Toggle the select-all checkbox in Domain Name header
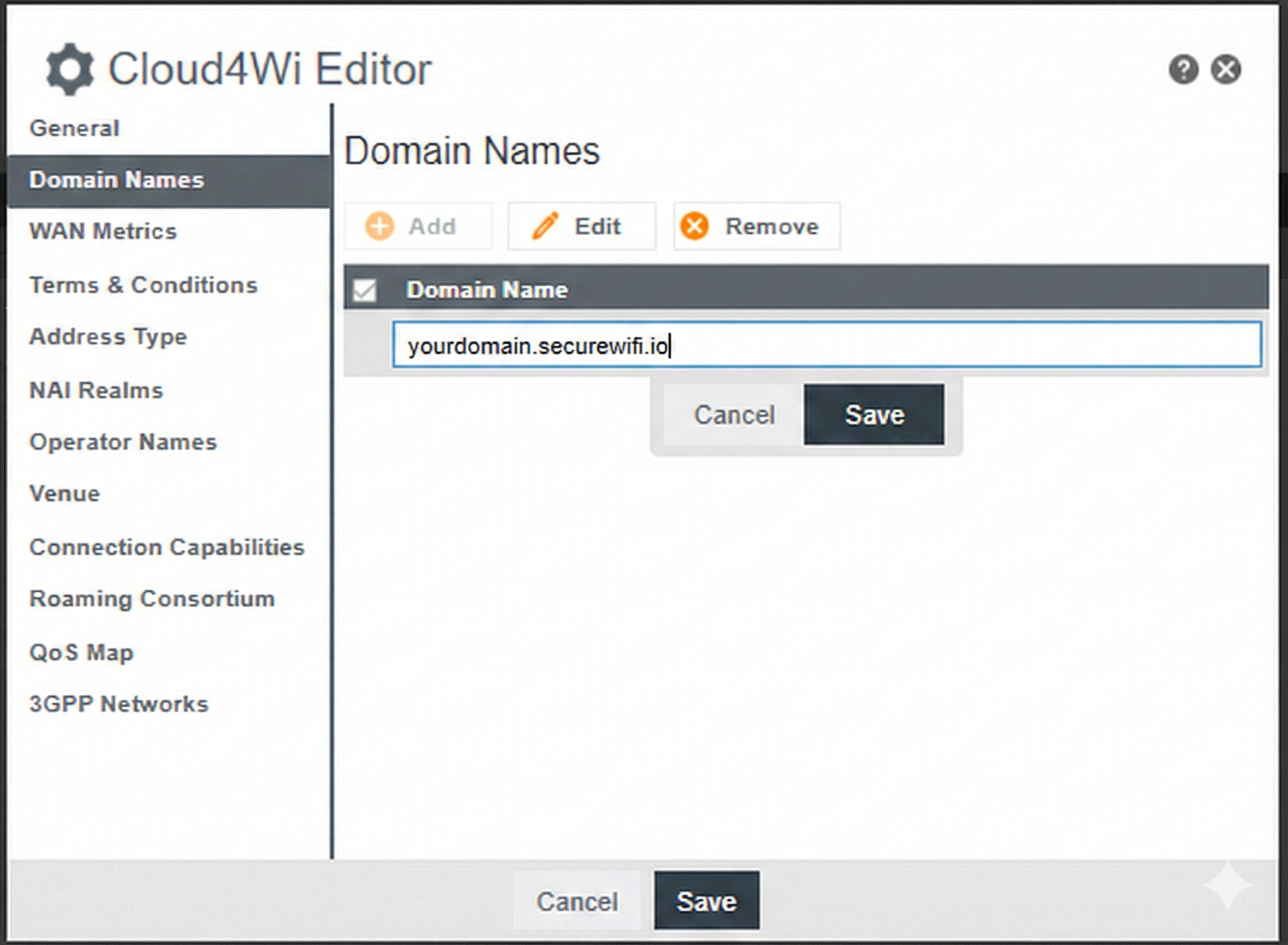 (364, 290)
